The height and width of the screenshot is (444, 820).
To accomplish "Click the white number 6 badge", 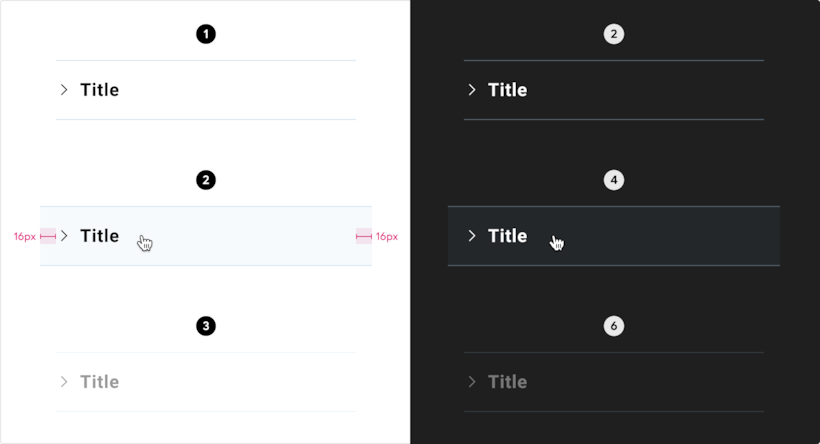I will pyautogui.click(x=614, y=326).
